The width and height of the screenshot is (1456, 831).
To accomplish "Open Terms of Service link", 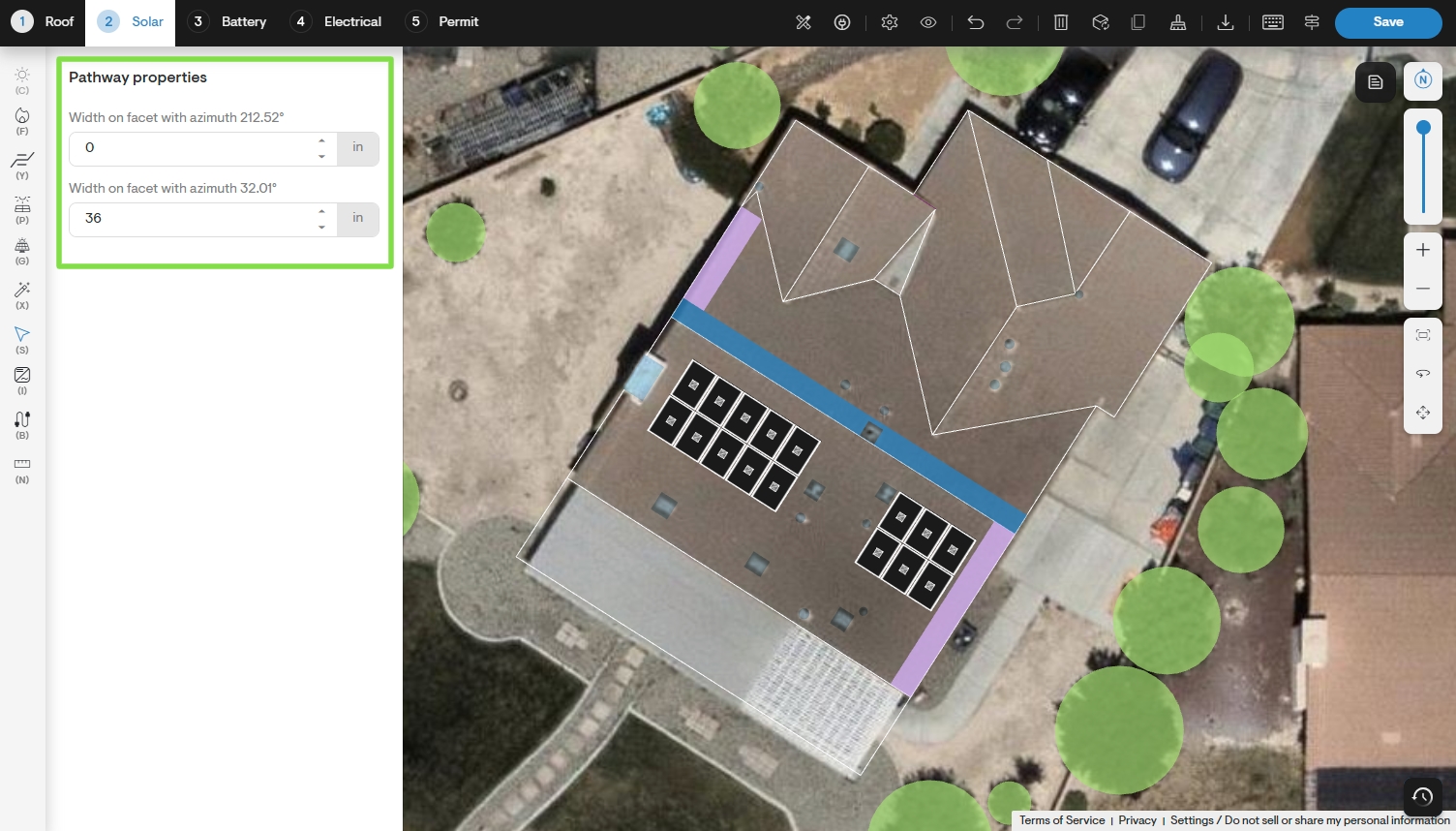I will 1062,820.
